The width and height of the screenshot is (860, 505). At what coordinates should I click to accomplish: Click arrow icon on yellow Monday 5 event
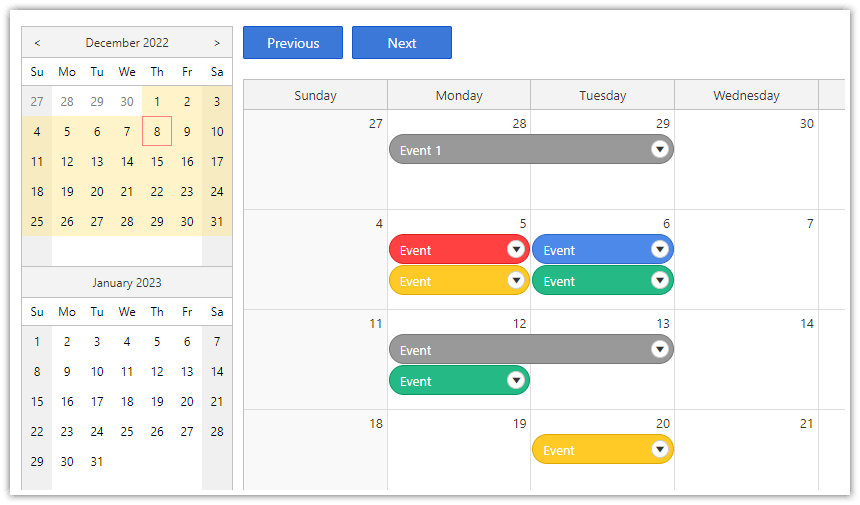pyautogui.click(x=516, y=281)
